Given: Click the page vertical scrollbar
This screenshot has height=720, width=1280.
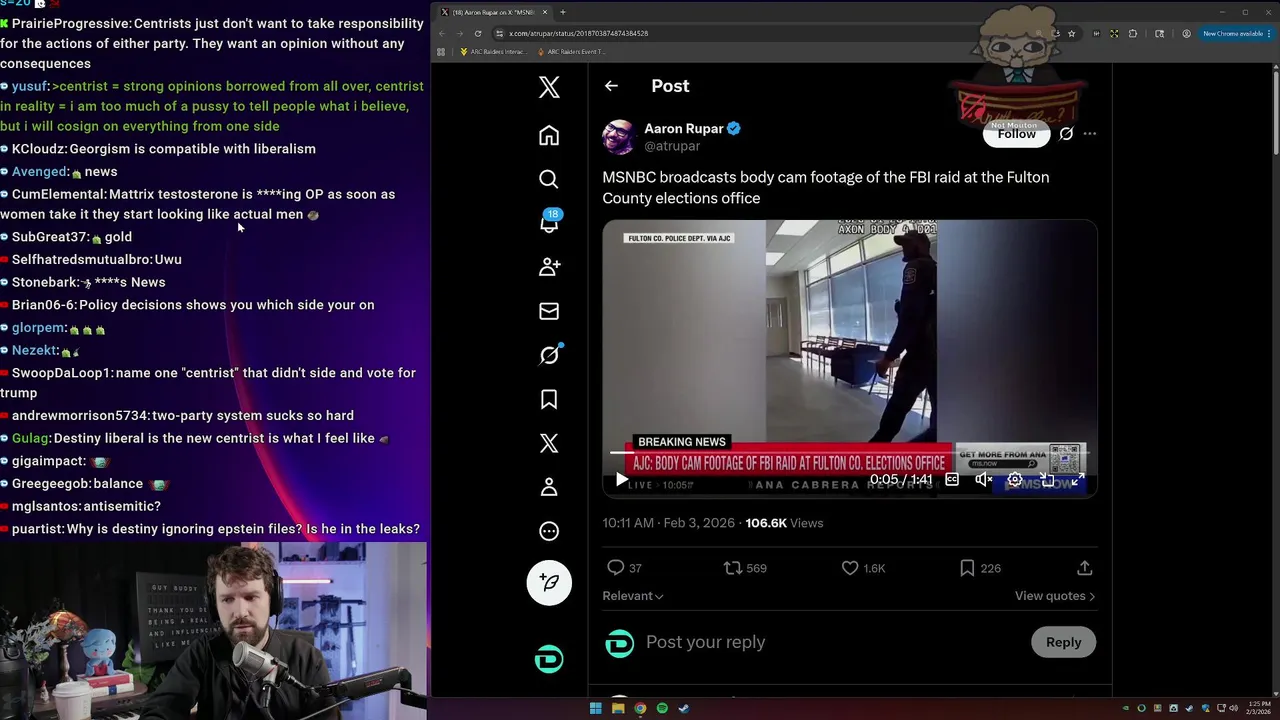Looking at the screenshot, I should (1275, 110).
